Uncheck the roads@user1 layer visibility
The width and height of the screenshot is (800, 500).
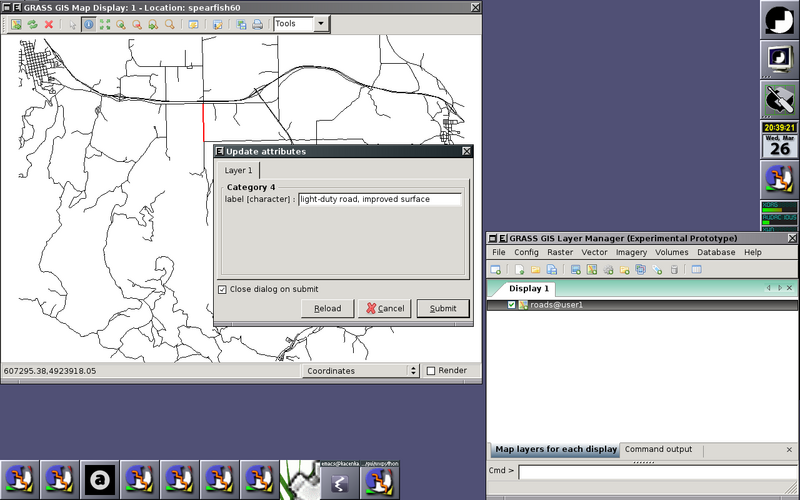511,305
